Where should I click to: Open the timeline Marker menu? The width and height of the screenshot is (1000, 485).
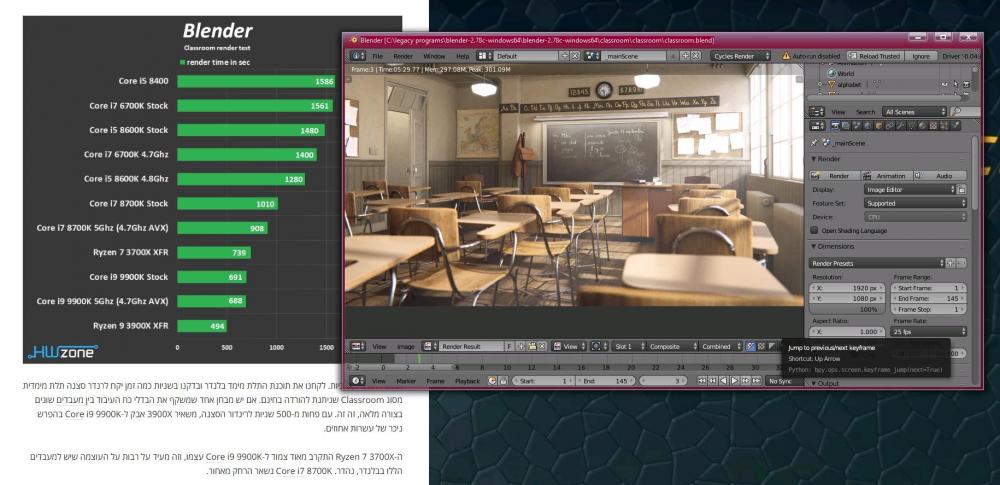(x=406, y=380)
